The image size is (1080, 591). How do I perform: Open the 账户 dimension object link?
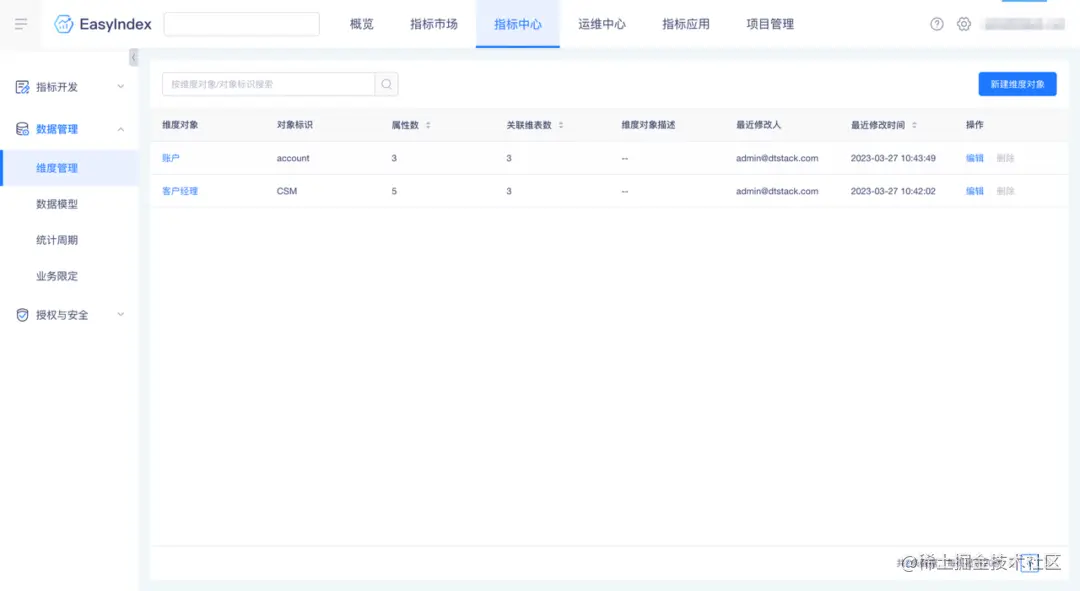(x=171, y=158)
